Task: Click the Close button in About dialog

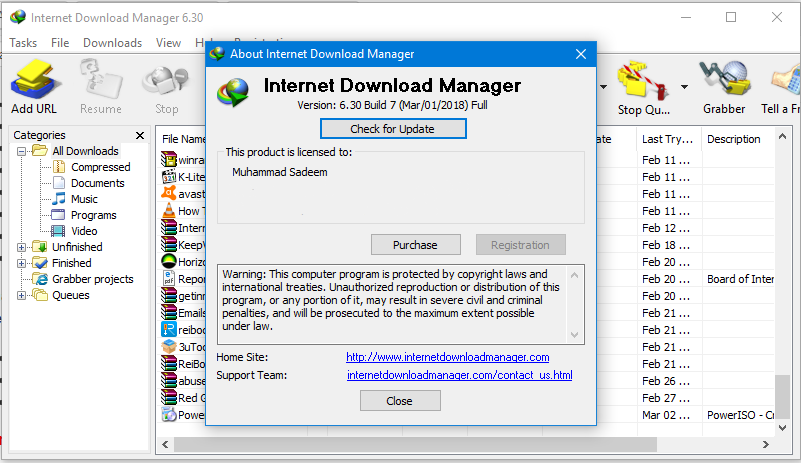Action: [x=400, y=401]
